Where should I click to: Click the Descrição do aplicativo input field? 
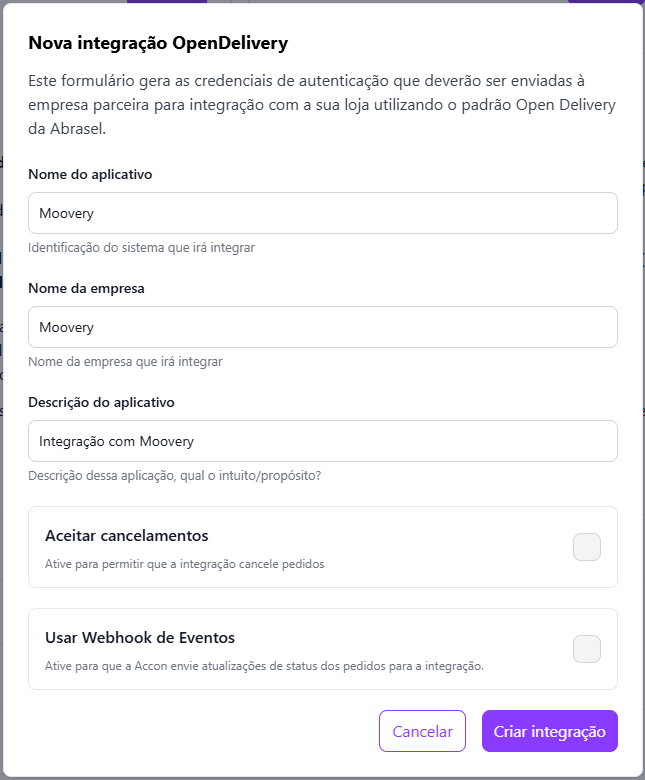click(322, 441)
